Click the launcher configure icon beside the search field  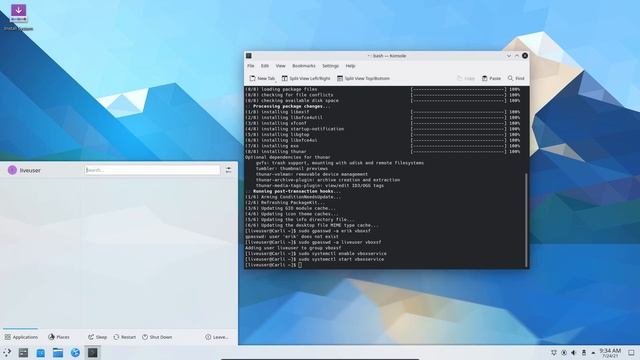229,170
